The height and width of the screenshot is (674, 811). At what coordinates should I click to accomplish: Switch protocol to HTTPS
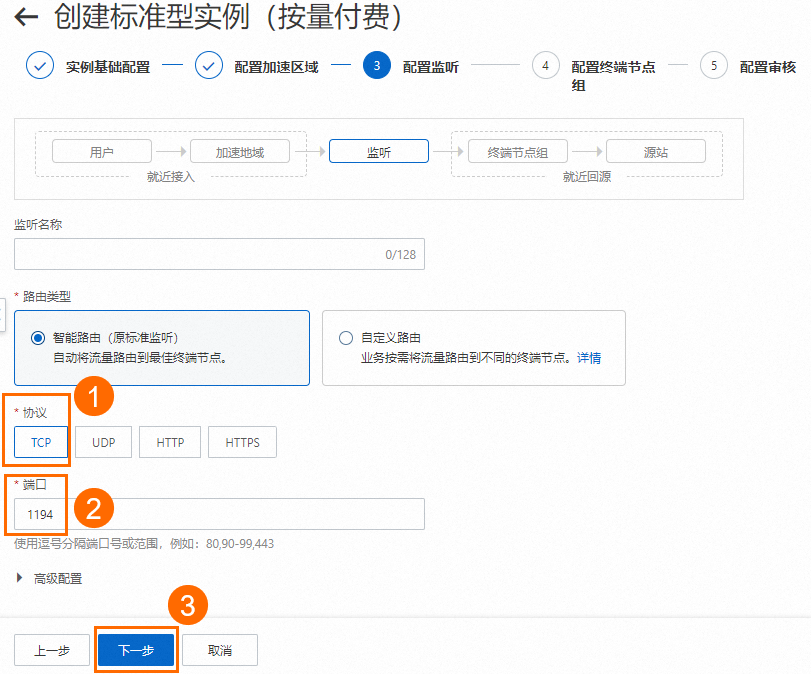242,442
